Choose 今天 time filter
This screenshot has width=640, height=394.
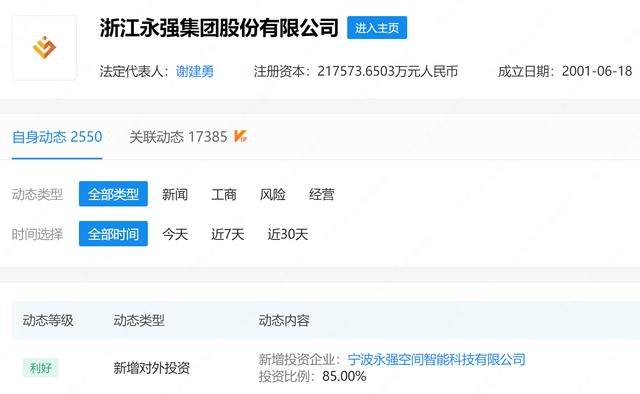tap(175, 234)
